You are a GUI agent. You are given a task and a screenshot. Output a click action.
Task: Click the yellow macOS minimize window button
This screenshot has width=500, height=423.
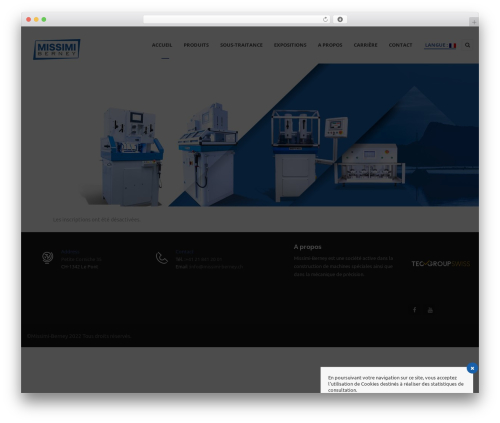pos(36,19)
